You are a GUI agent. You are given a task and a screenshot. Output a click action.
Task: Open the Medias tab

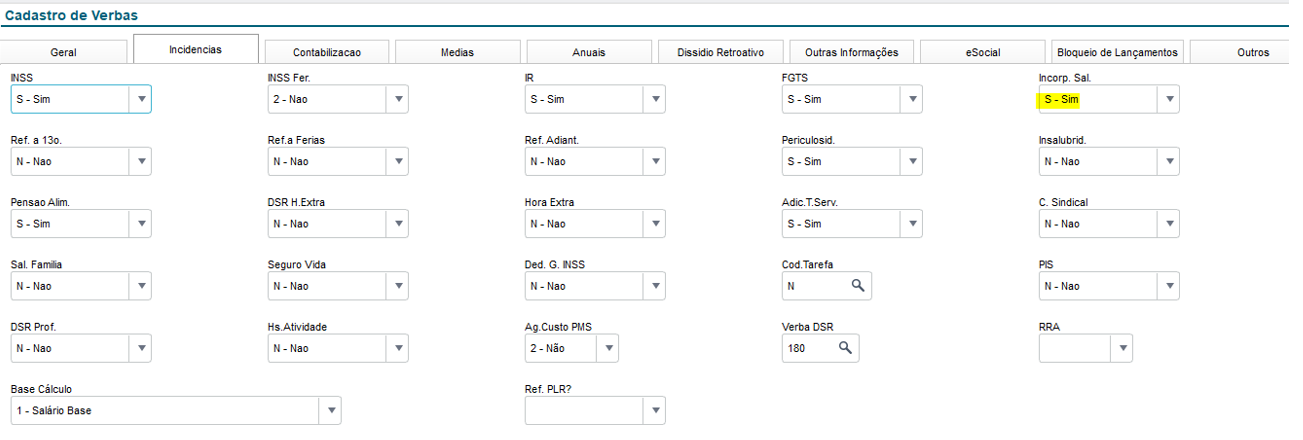click(x=458, y=52)
